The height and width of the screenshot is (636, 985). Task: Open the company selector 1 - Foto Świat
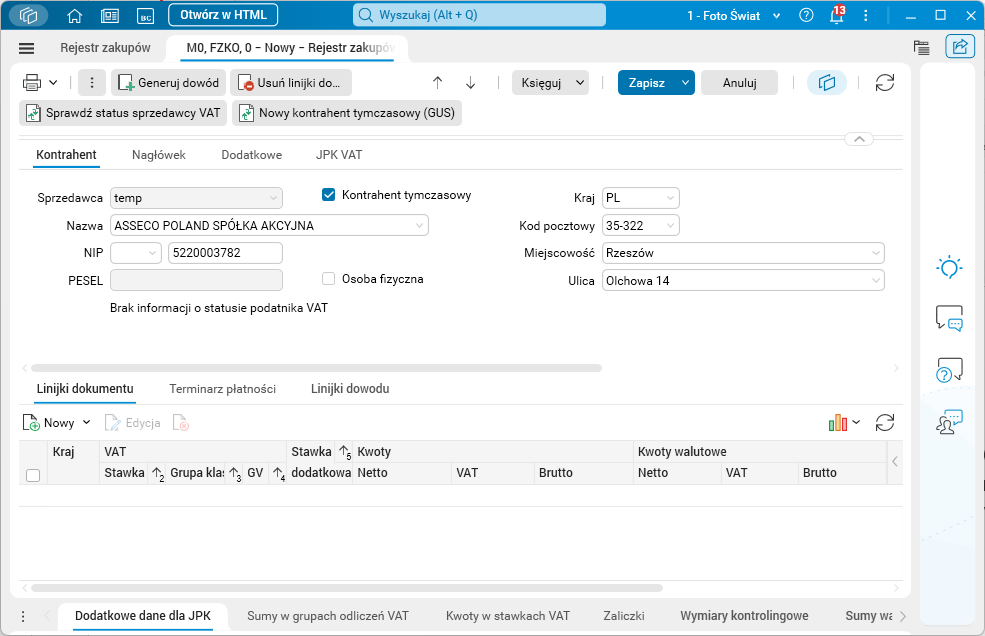(733, 16)
